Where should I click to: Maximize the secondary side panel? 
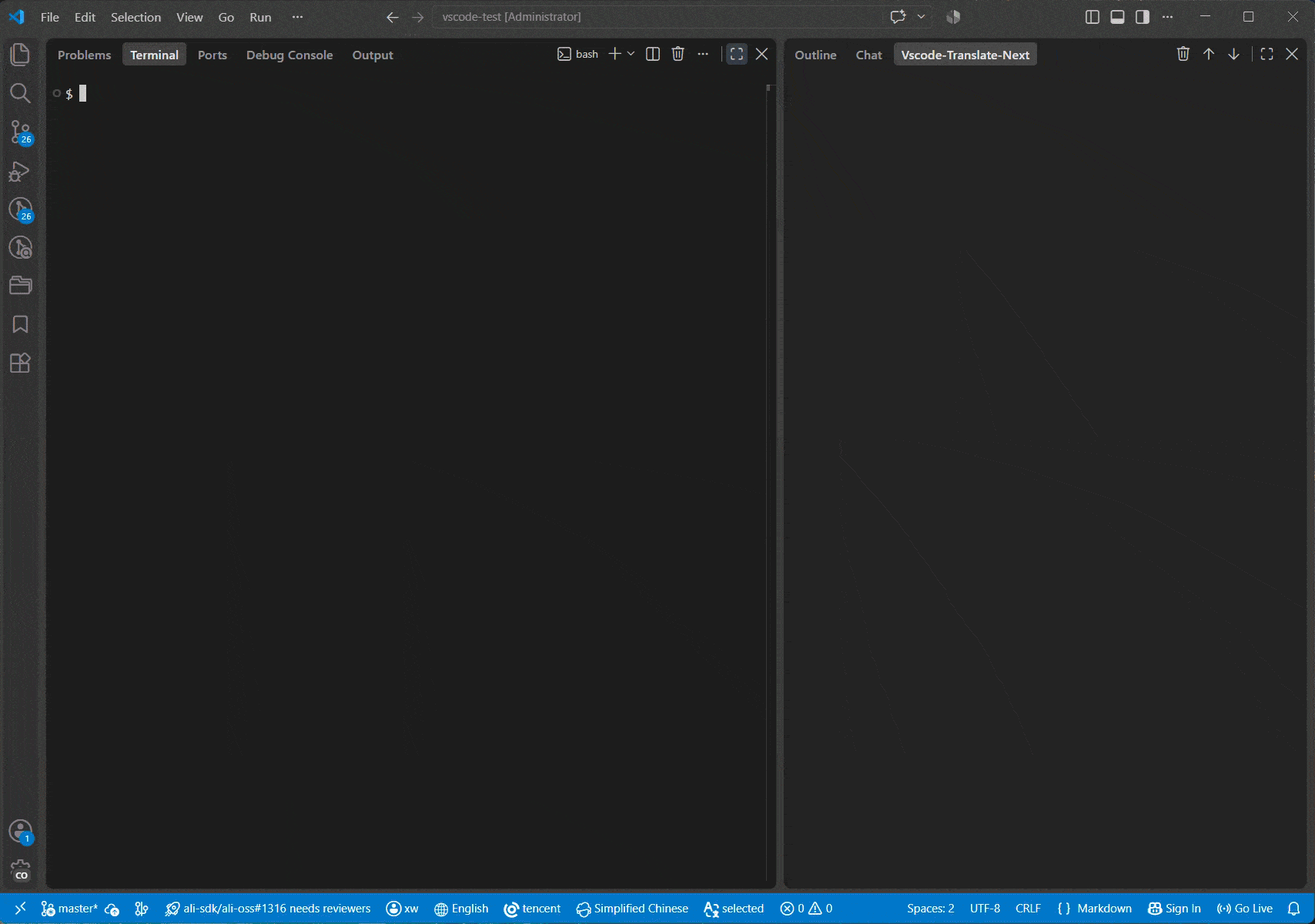(1266, 54)
